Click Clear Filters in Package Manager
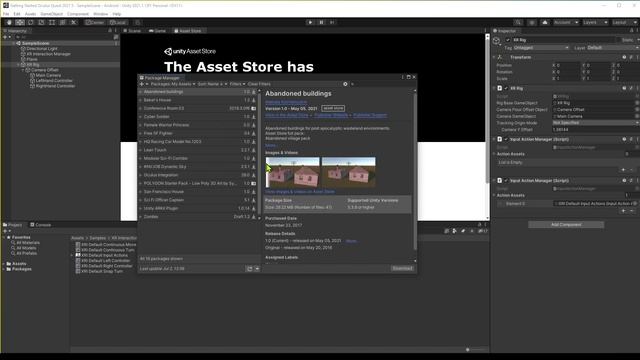Viewport: 640px width, 360px height. [259, 84]
